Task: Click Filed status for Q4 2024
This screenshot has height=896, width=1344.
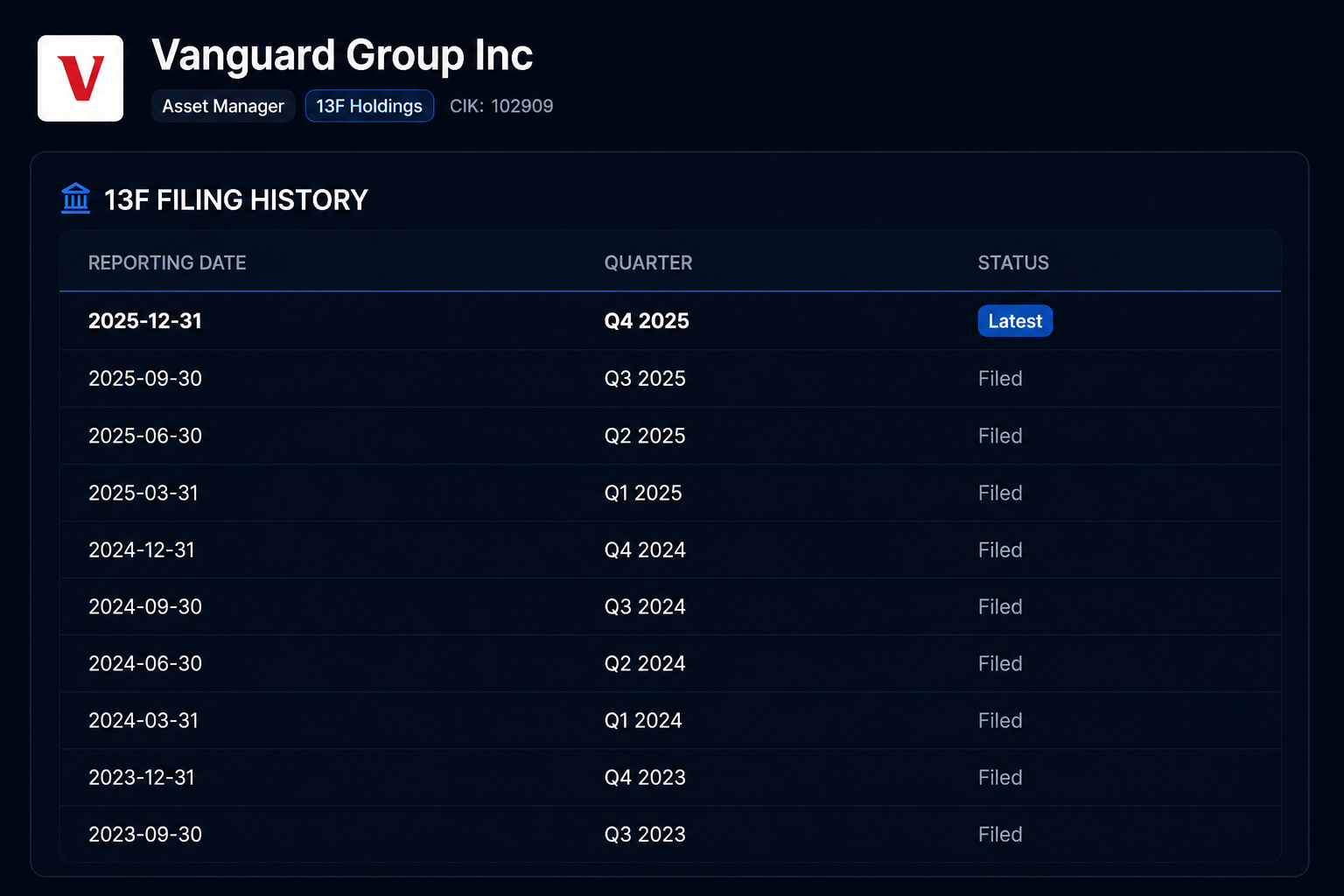Action: coord(1000,549)
